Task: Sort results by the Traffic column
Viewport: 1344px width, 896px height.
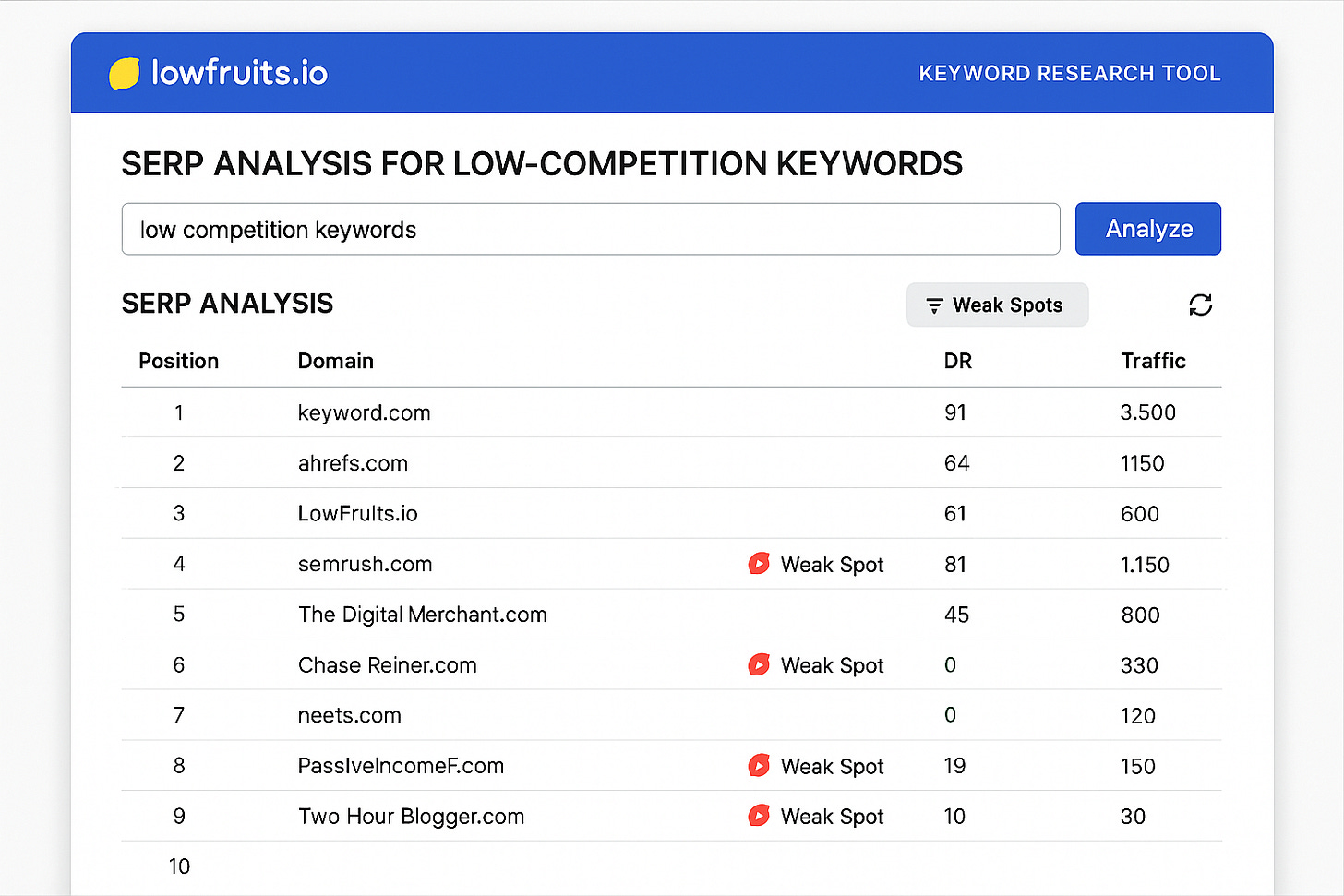Action: [x=1153, y=361]
